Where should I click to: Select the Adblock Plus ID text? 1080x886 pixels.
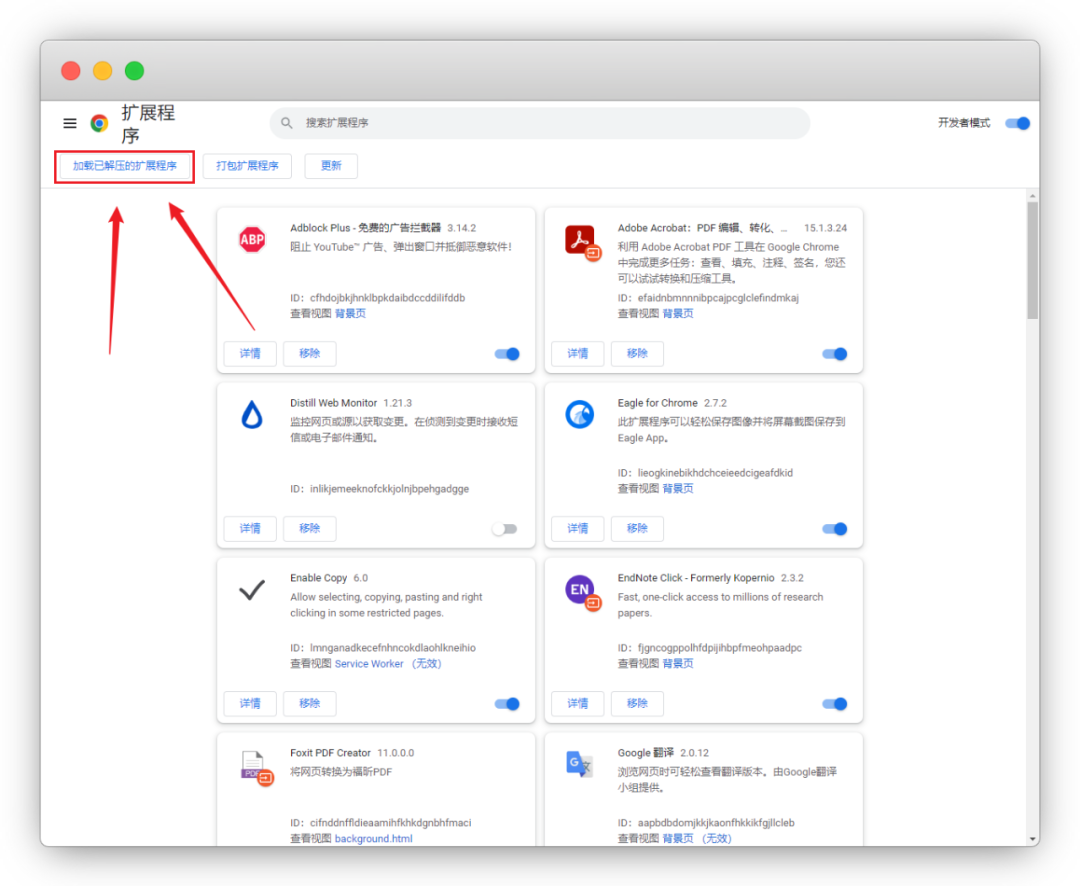click(377, 298)
